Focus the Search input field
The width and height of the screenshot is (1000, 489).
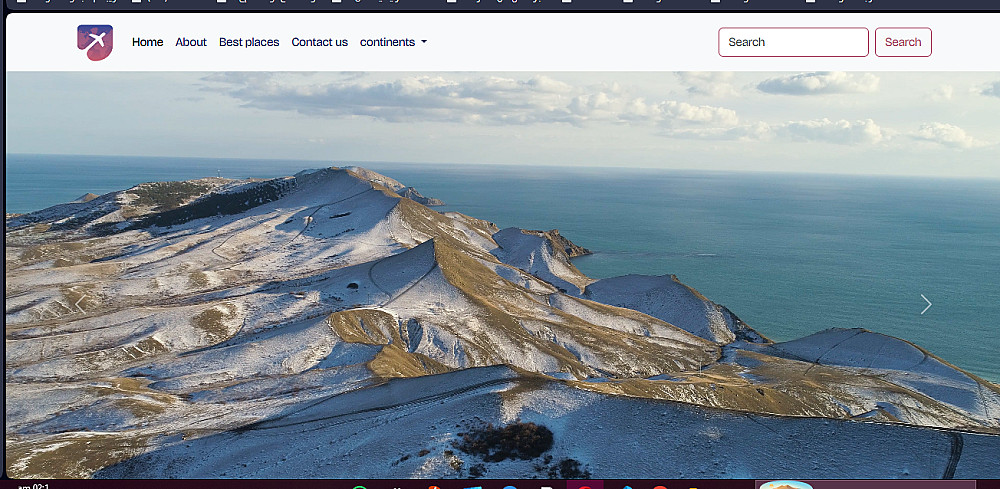click(793, 42)
